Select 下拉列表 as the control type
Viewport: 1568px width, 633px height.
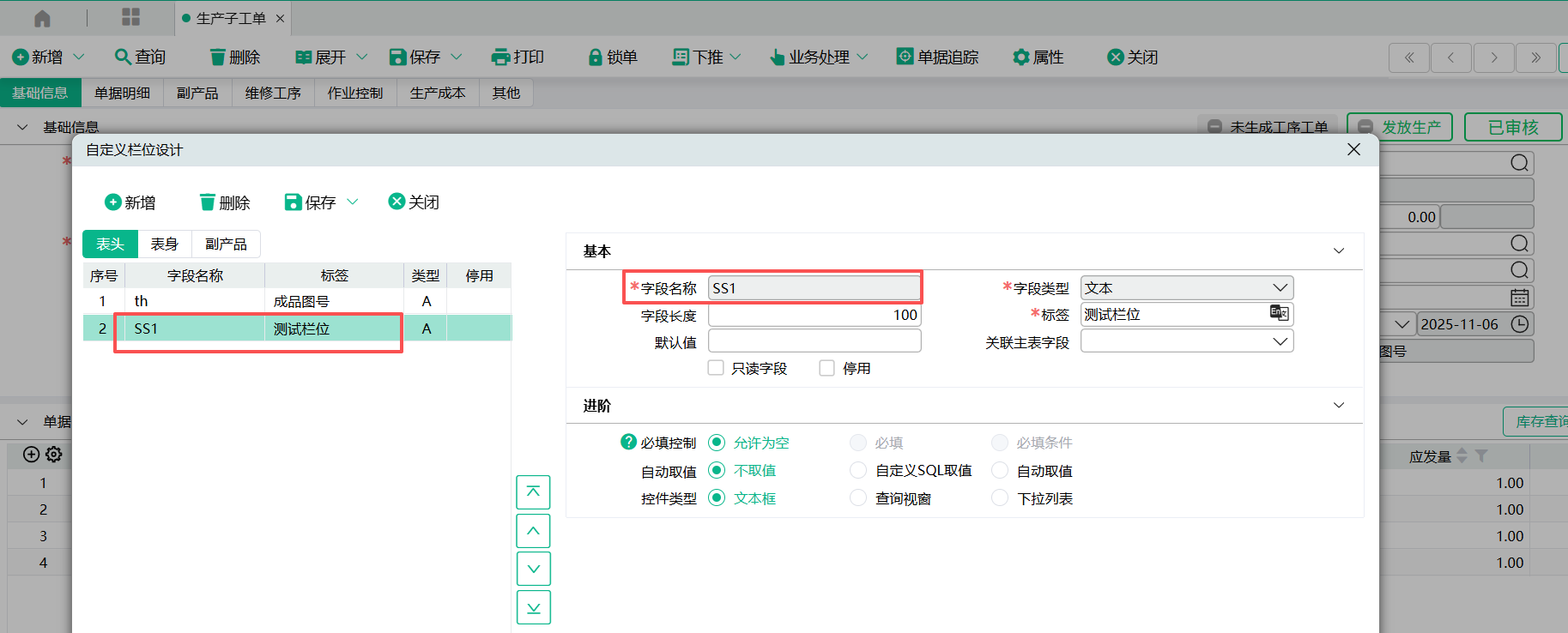tap(1000, 497)
